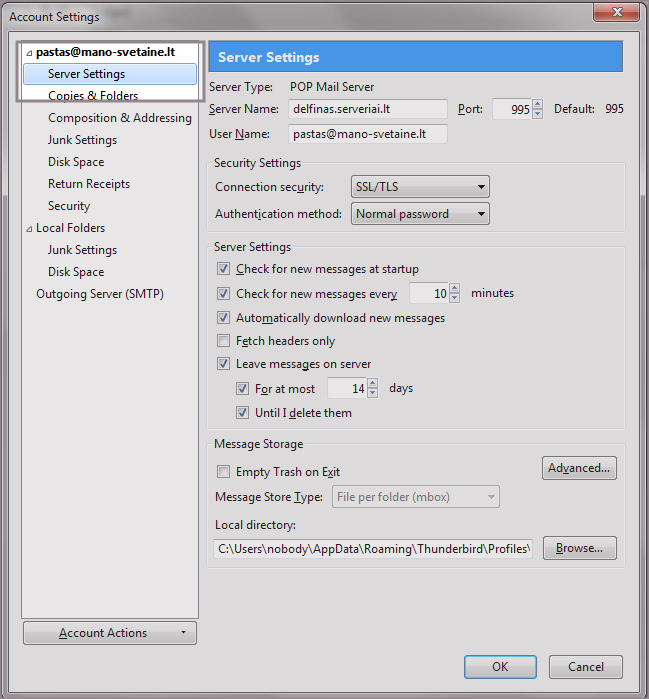Enable Empty Trash on Exit checkbox
The image size is (649, 699).
click(224, 472)
